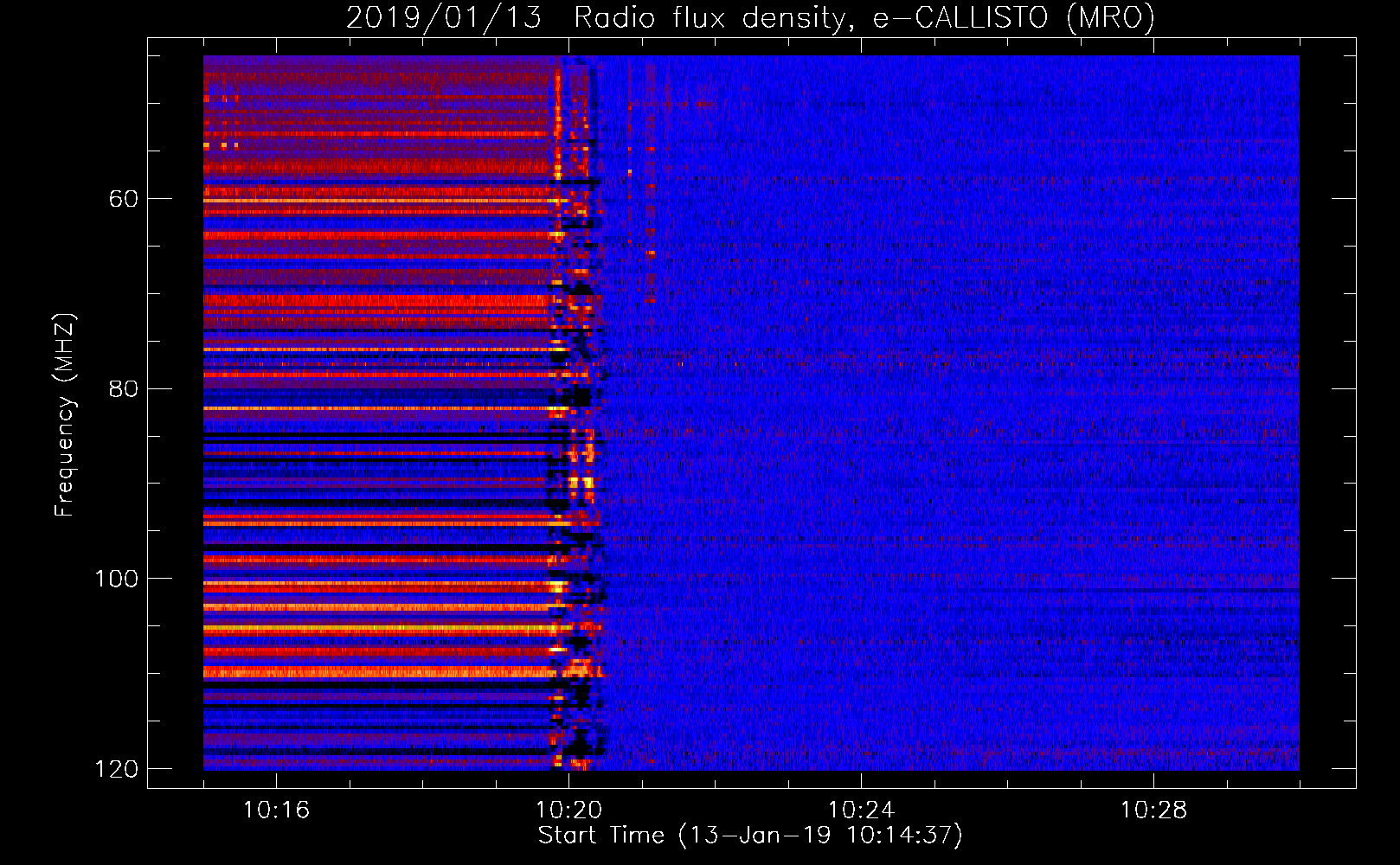Image resolution: width=1400 pixels, height=865 pixels.
Task: Select the 'Frequency (MHZ)' y-axis label
Action: tap(65, 415)
